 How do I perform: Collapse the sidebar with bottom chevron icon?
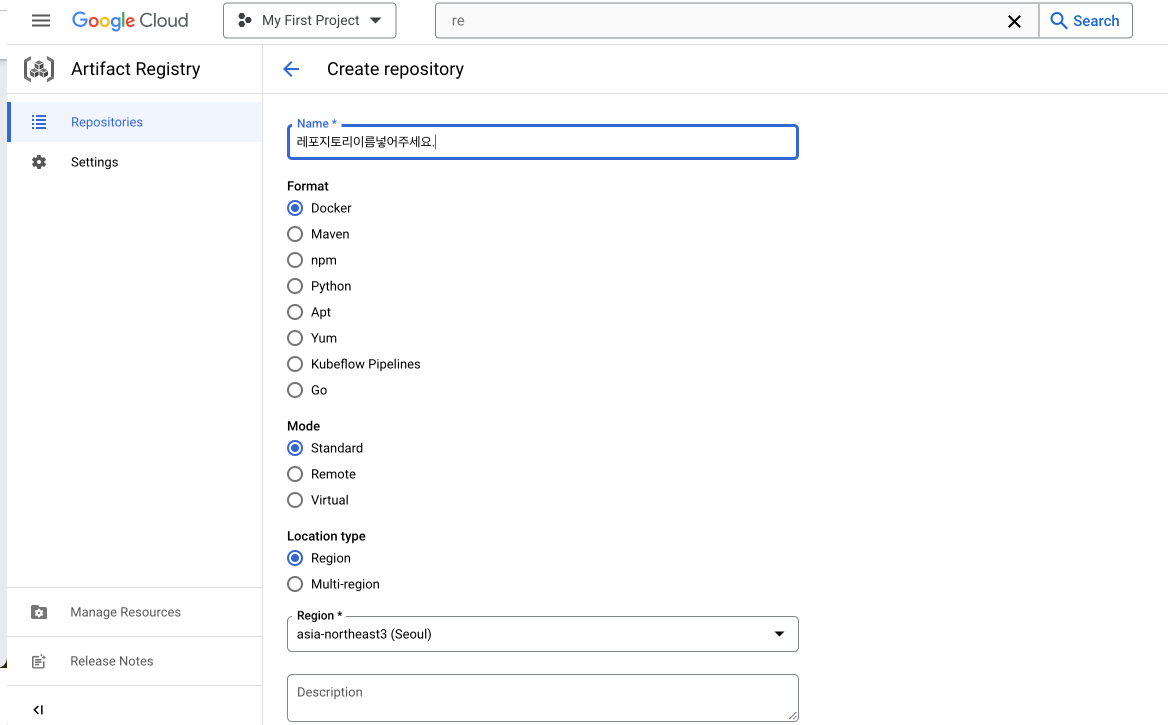[x=38, y=710]
